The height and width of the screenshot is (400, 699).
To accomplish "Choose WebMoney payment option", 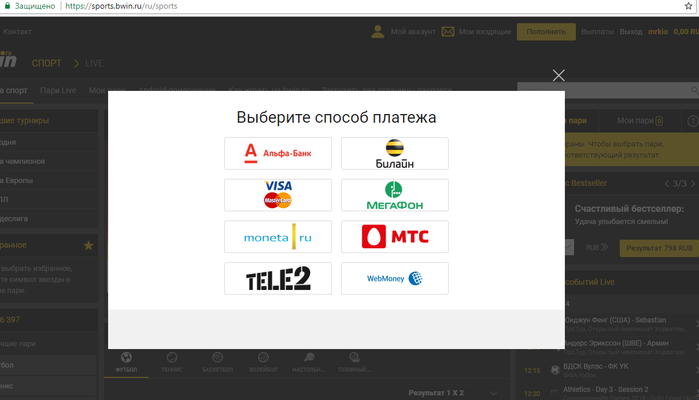I will click(x=395, y=278).
